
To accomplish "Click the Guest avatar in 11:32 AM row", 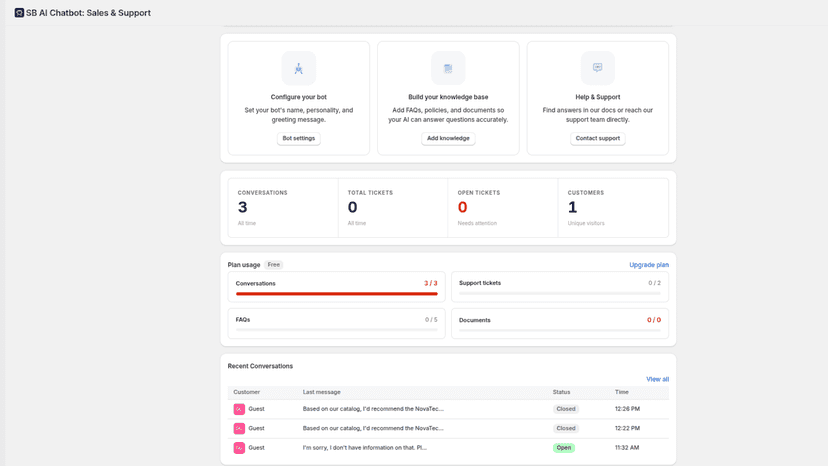I will tap(239, 448).
